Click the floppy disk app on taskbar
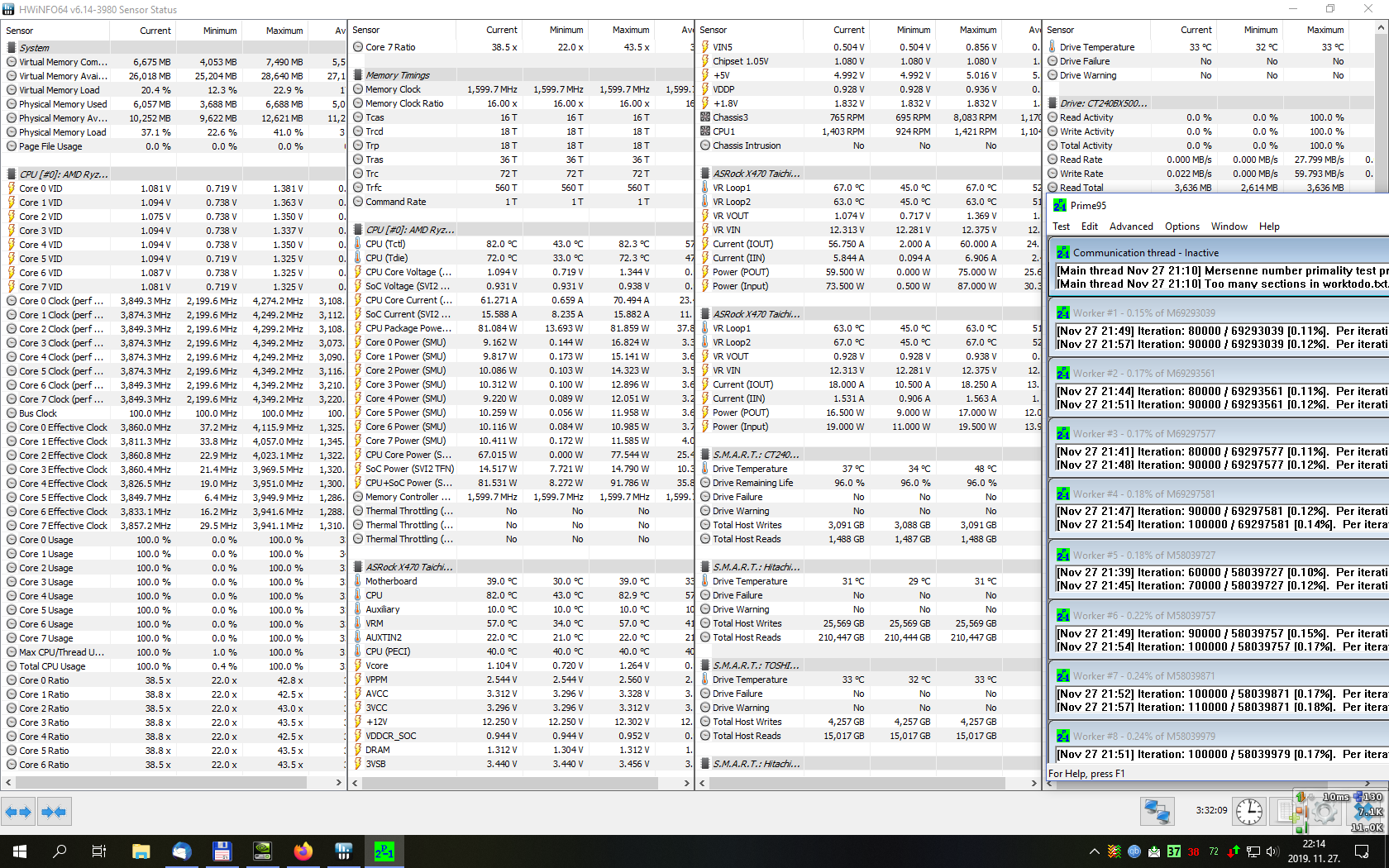The height and width of the screenshot is (868, 1389). click(222, 851)
